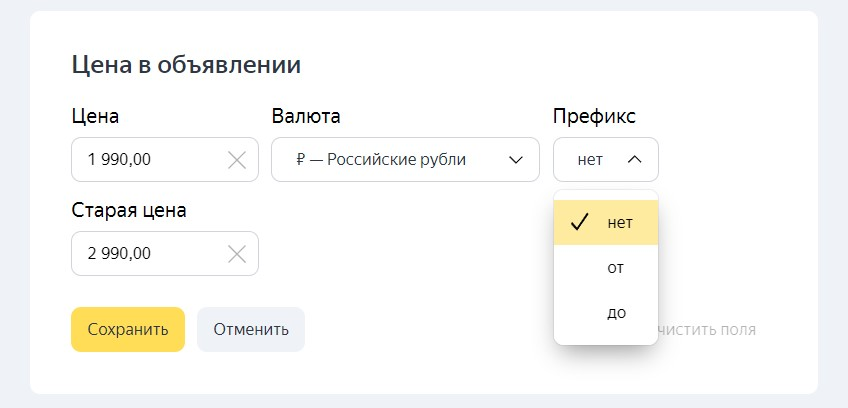Click the Старая цена field label
Image resolution: width=848 pixels, height=408 pixels.
(x=129, y=210)
